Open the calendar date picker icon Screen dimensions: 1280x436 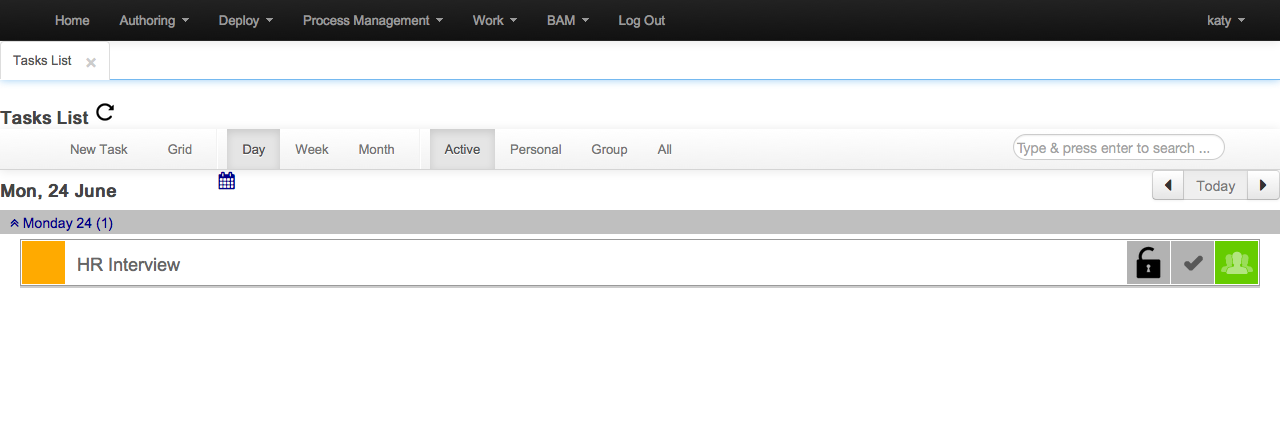click(227, 181)
